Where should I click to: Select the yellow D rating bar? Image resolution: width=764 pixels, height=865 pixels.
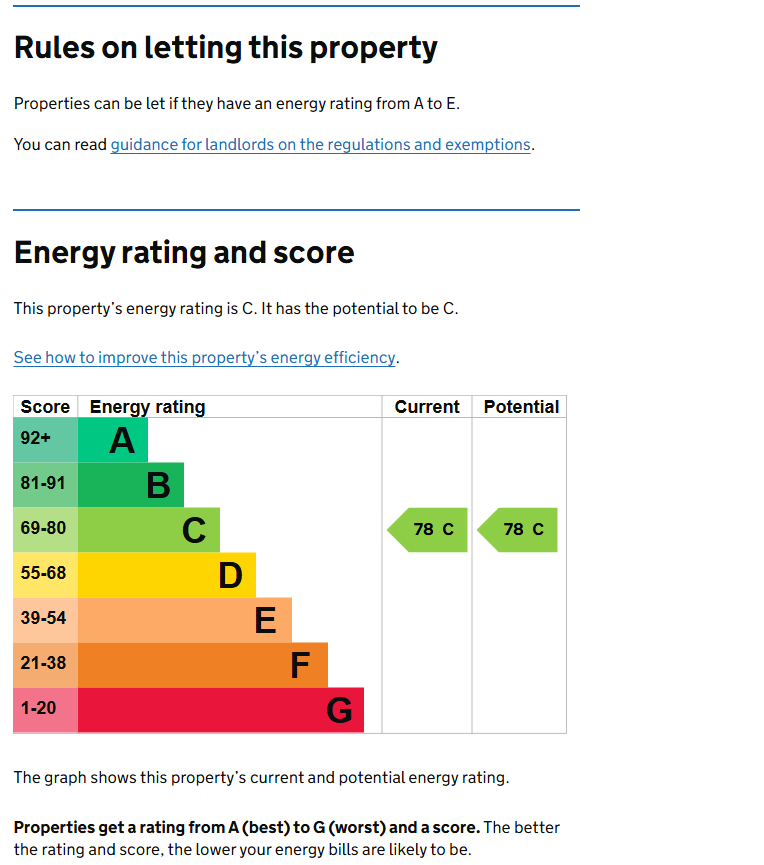tap(167, 575)
